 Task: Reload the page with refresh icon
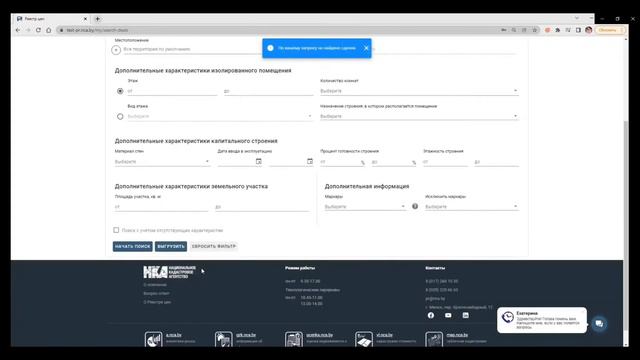(38, 30)
